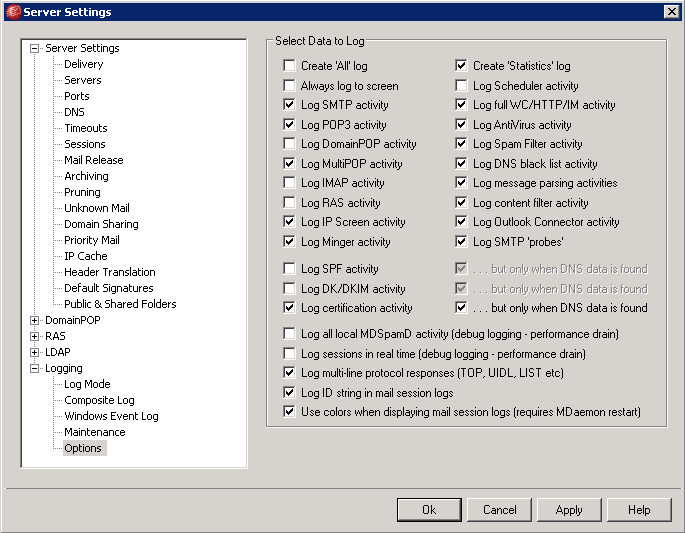The height and width of the screenshot is (533, 685).
Task: Expand the RAS tree node
Action: [x=35, y=336]
